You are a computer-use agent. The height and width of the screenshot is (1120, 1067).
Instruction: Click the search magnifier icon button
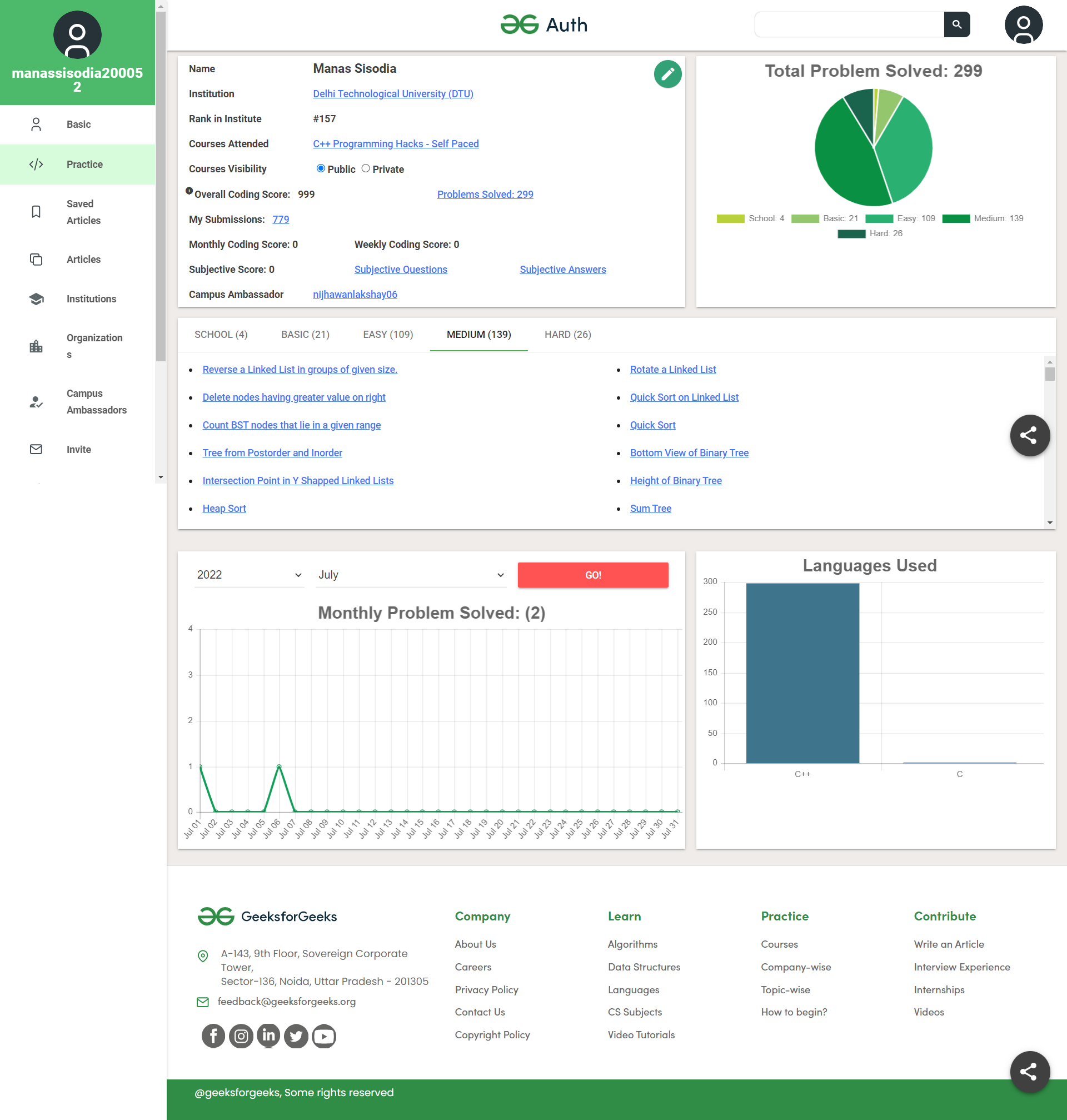pyautogui.click(x=956, y=24)
